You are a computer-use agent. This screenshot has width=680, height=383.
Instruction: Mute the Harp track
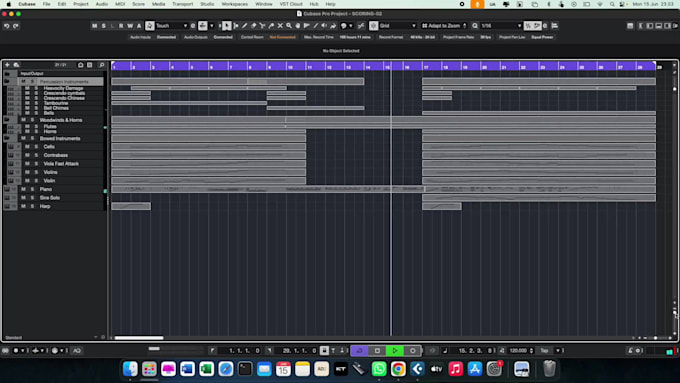(23, 206)
